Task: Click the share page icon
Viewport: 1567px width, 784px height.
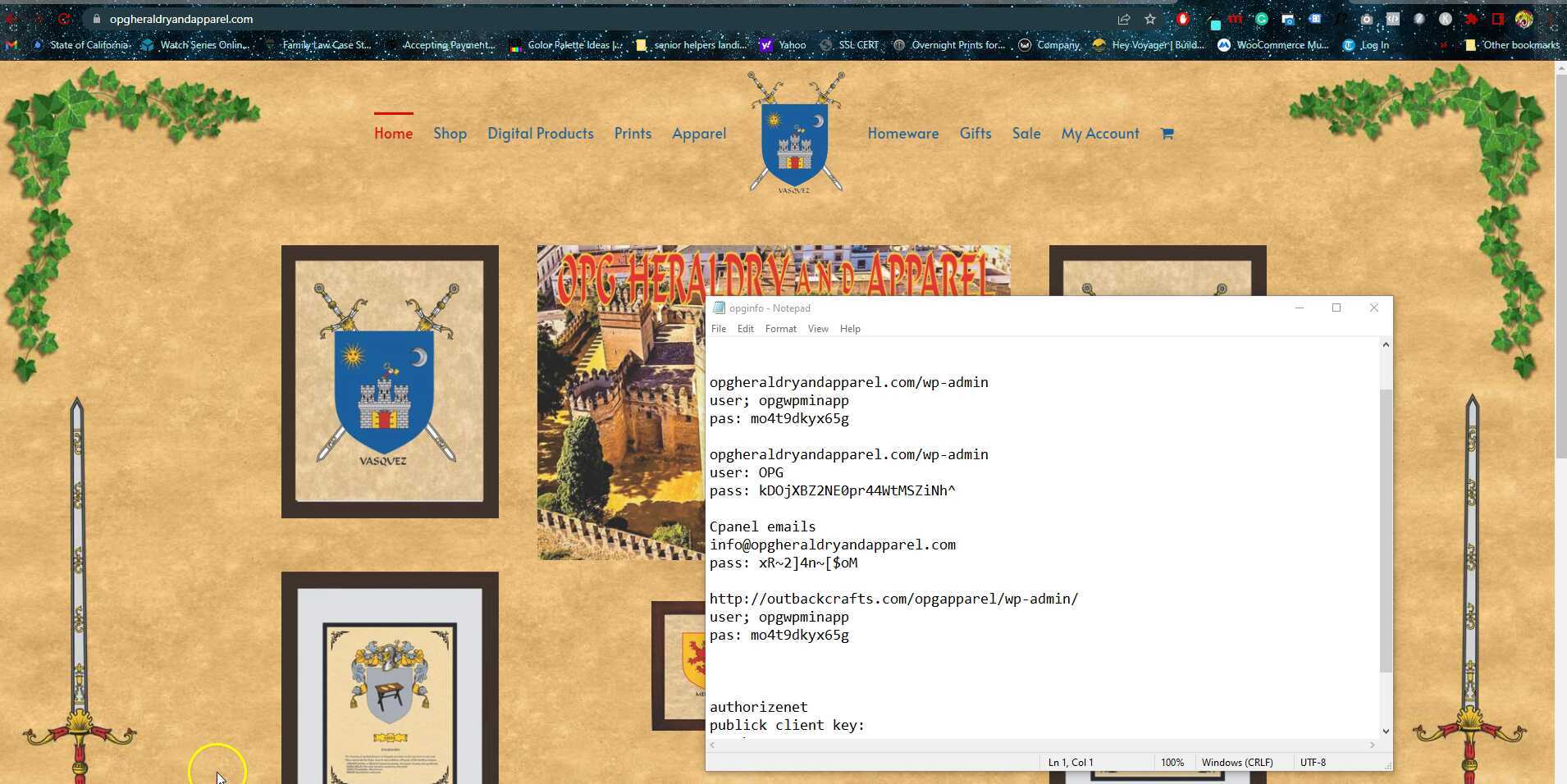Action: tap(1124, 19)
